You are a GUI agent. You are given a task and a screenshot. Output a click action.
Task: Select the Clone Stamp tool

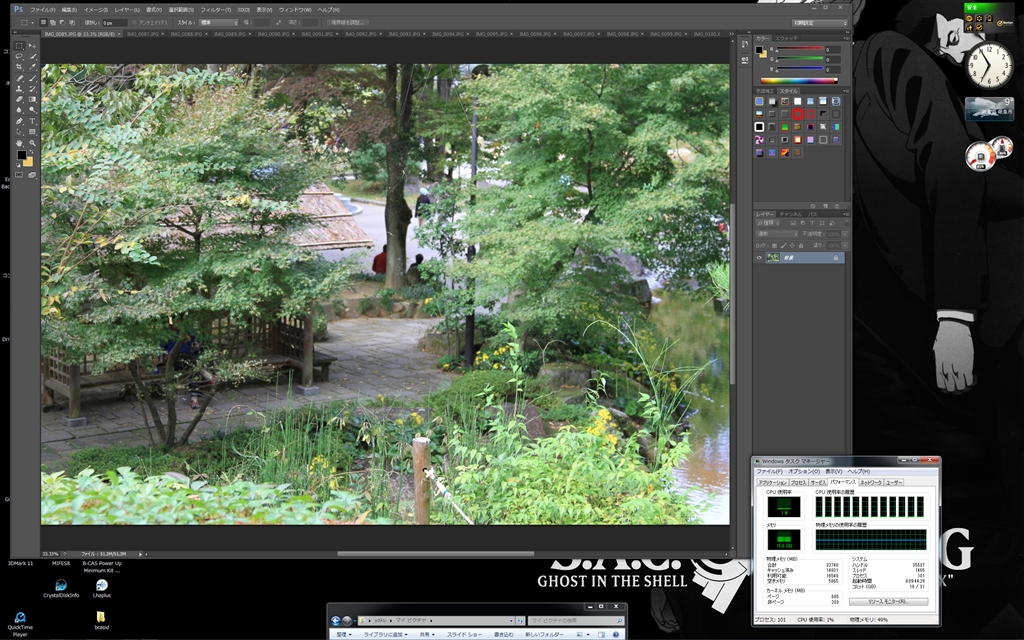coord(20,89)
